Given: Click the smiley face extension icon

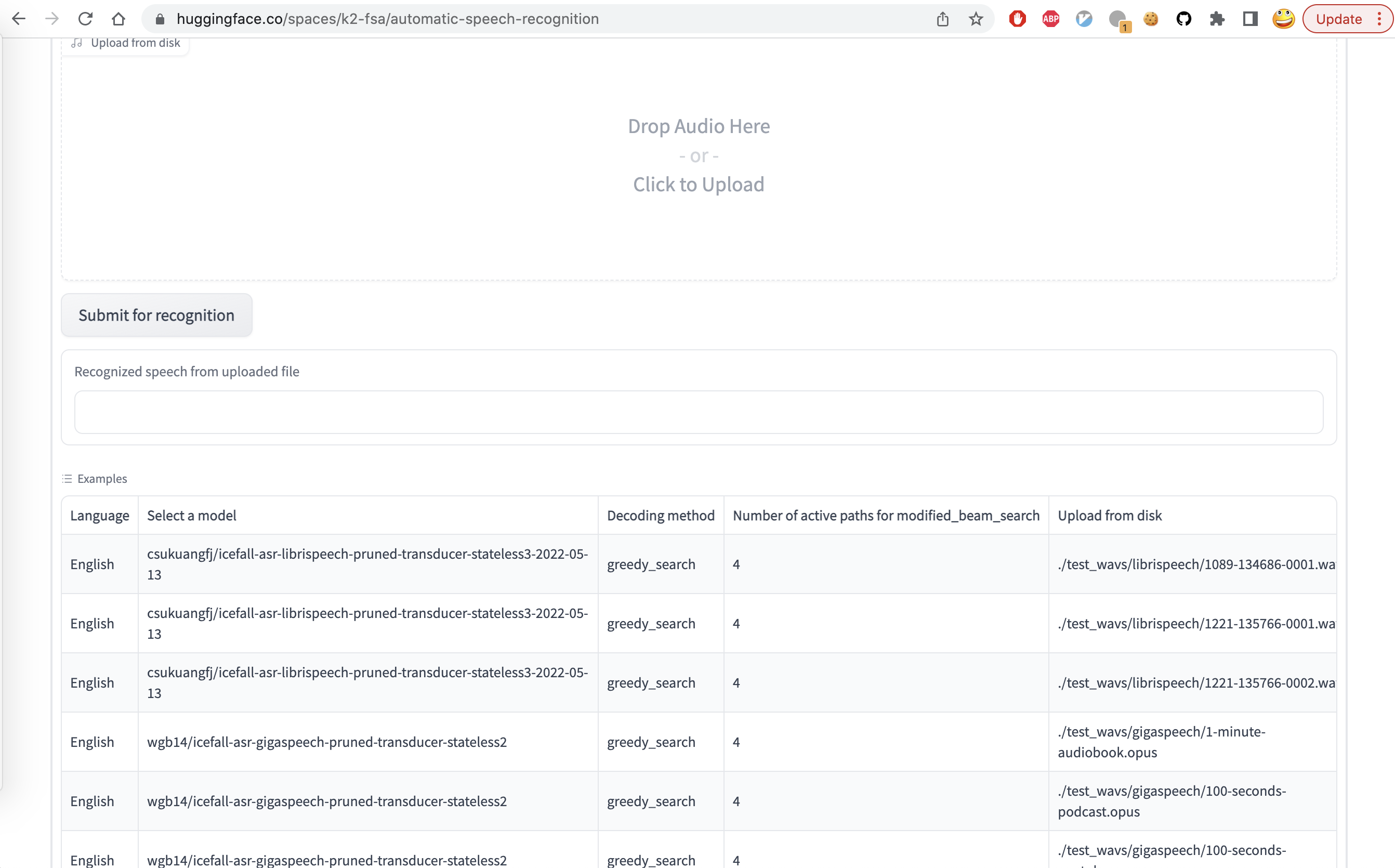Looking at the screenshot, I should 1284,18.
